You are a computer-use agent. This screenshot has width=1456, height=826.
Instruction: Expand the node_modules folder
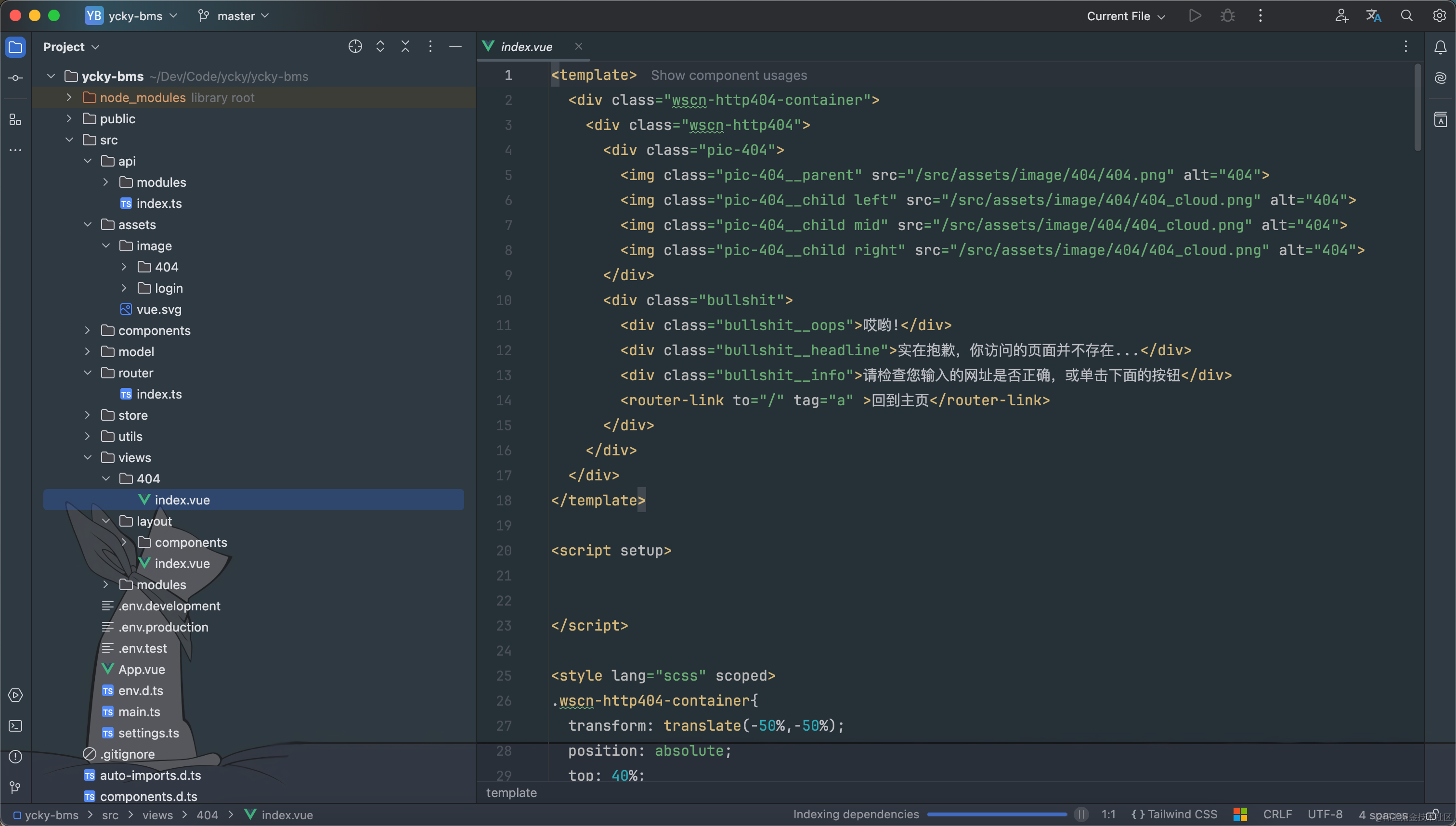pyautogui.click(x=69, y=98)
